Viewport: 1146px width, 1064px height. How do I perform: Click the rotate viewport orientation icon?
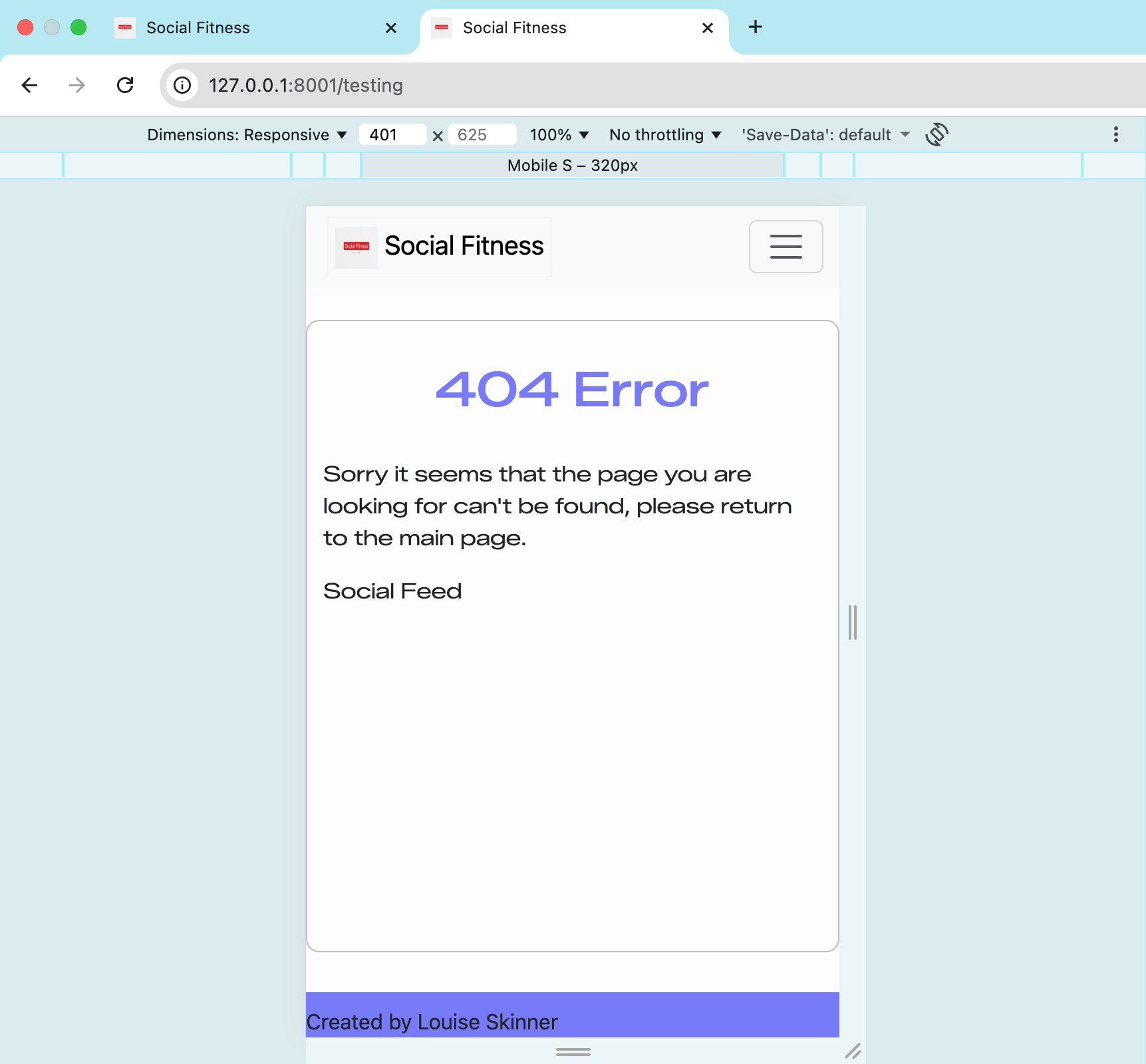coord(936,134)
